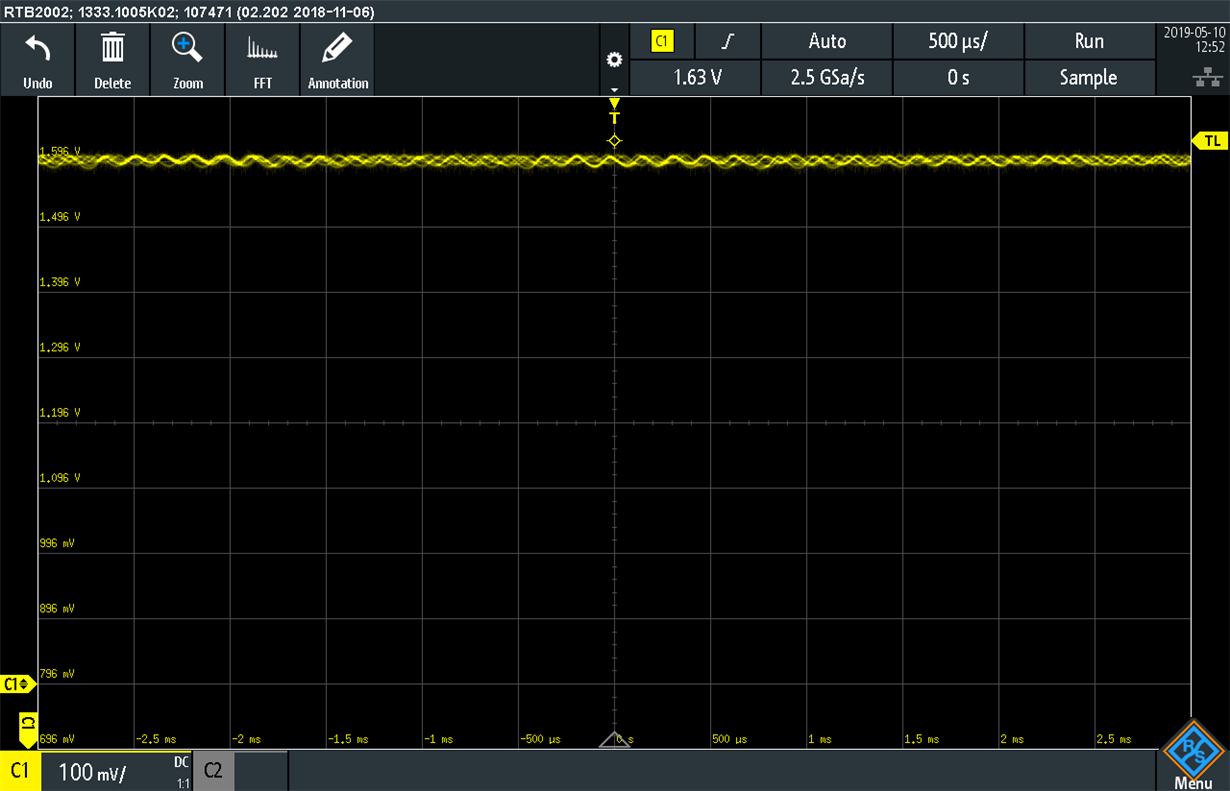Screen dimensions: 1230x791
Task: Click the 1.196 V axis label
Action: [x=59, y=413]
